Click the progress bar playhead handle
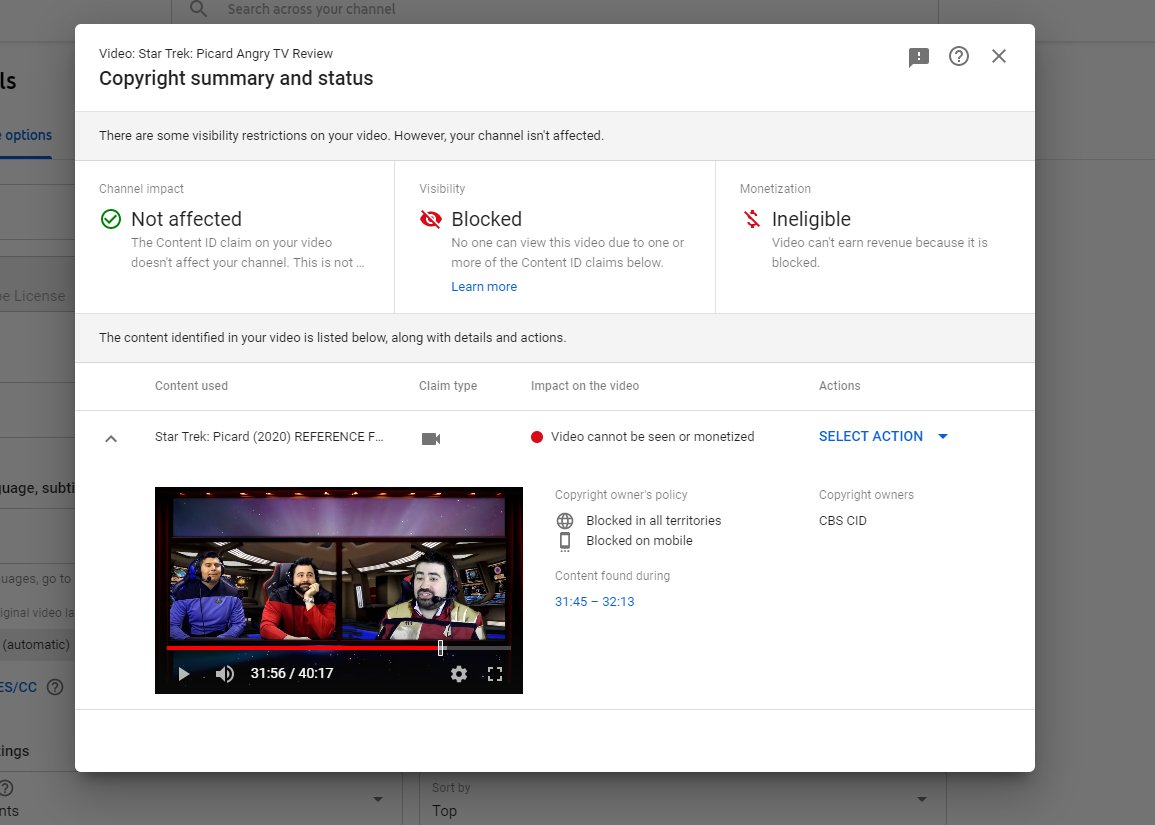This screenshot has height=825, width=1155. pos(440,647)
